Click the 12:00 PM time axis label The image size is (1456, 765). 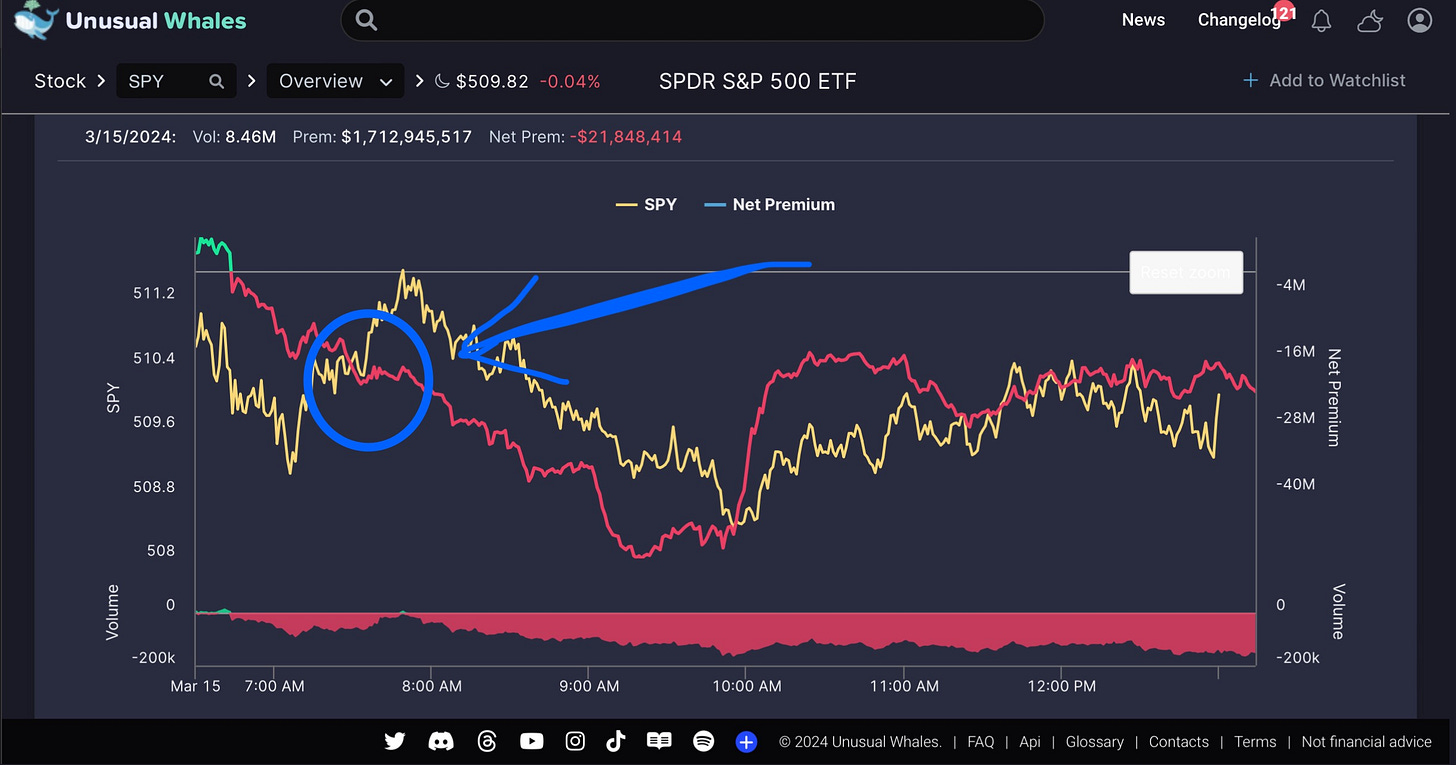(x=1061, y=686)
